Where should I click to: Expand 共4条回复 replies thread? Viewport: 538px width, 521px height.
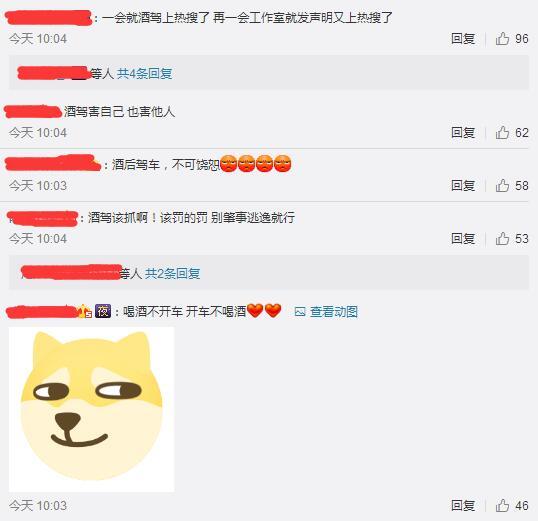(144, 73)
